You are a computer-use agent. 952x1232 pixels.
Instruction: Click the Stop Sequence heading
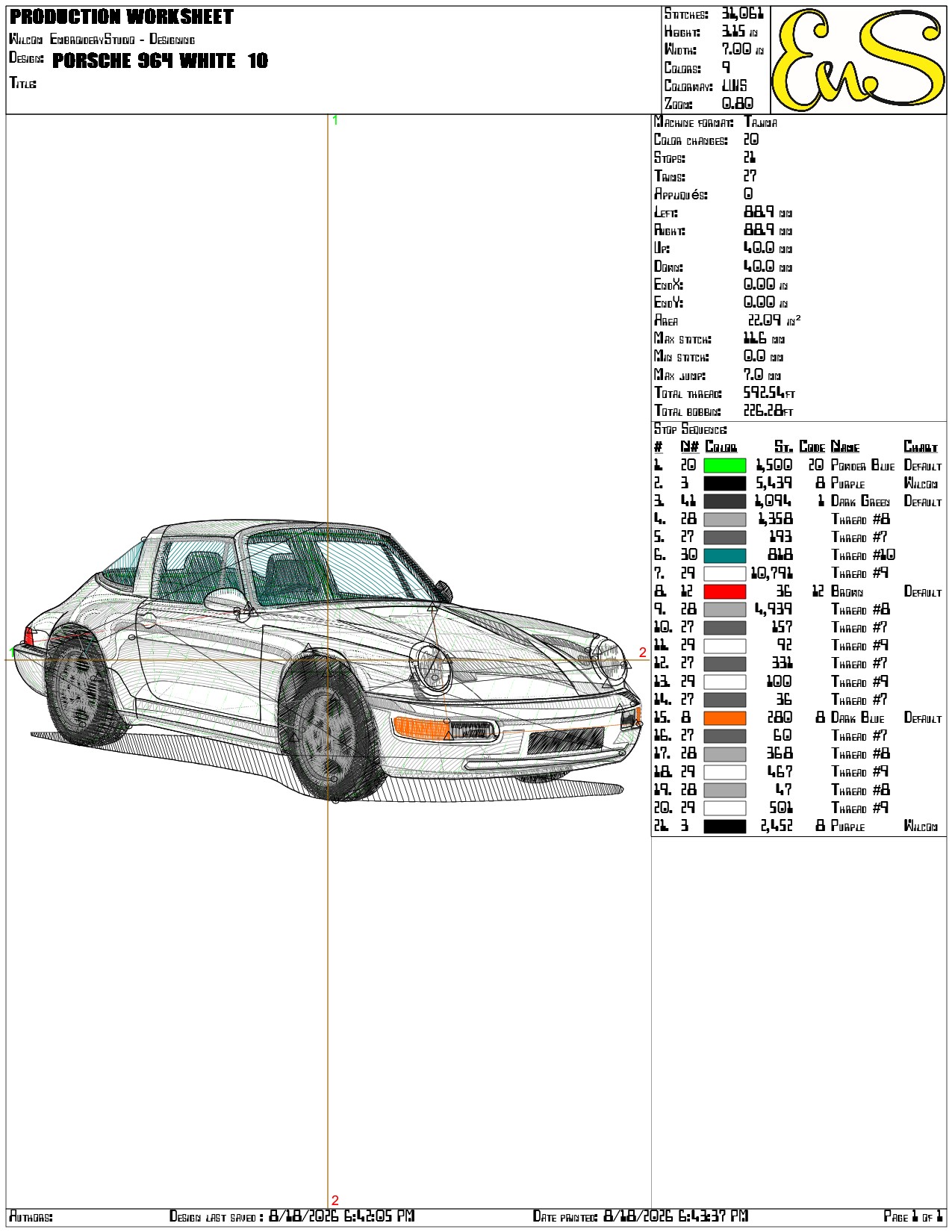690,429
